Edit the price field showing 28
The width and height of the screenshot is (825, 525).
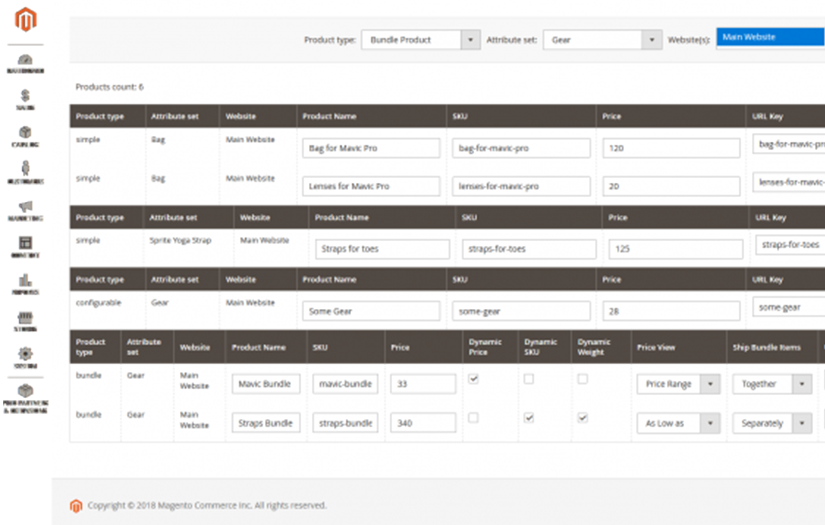tap(671, 311)
